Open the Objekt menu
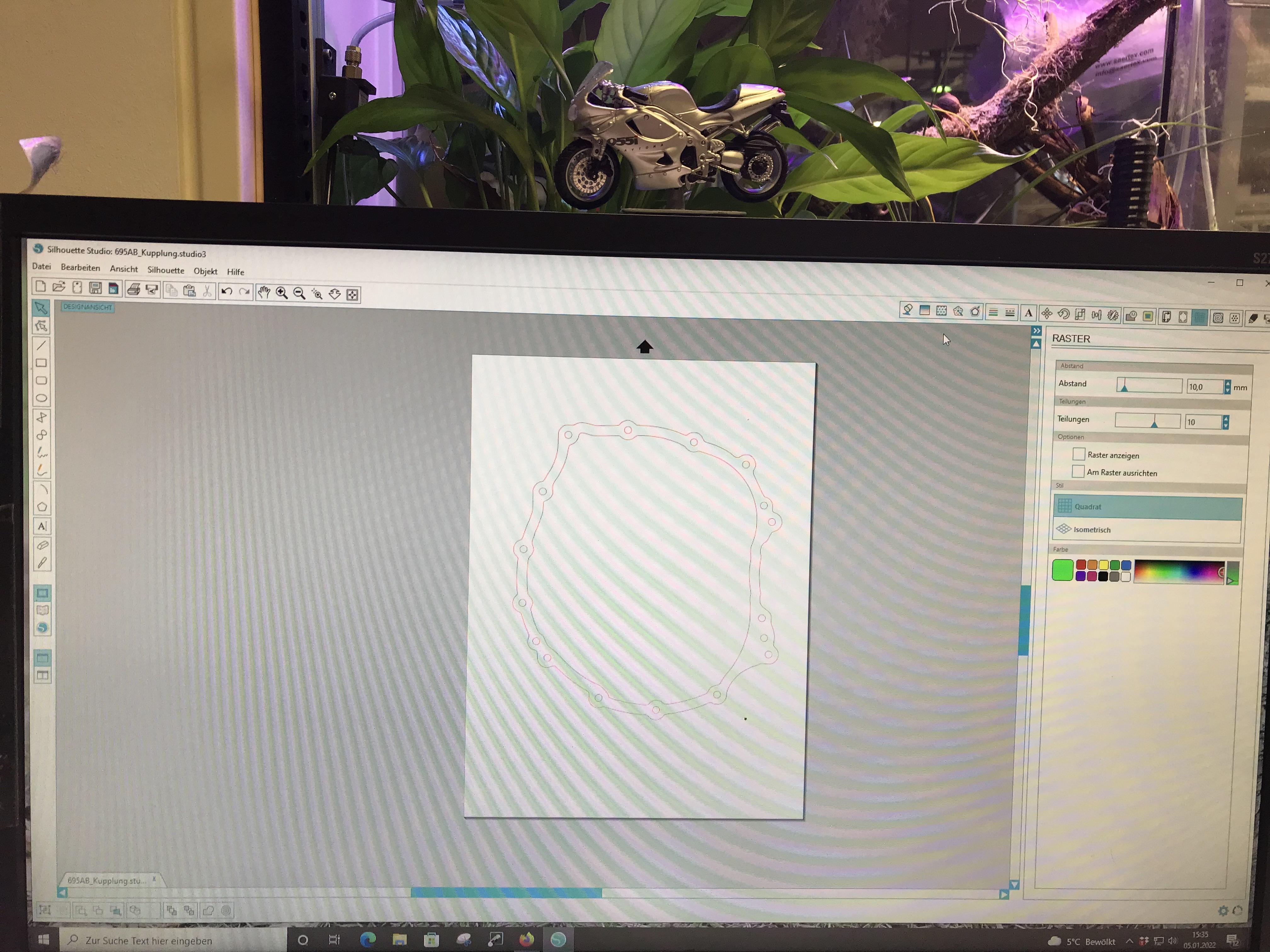The height and width of the screenshot is (952, 1270). click(x=205, y=271)
